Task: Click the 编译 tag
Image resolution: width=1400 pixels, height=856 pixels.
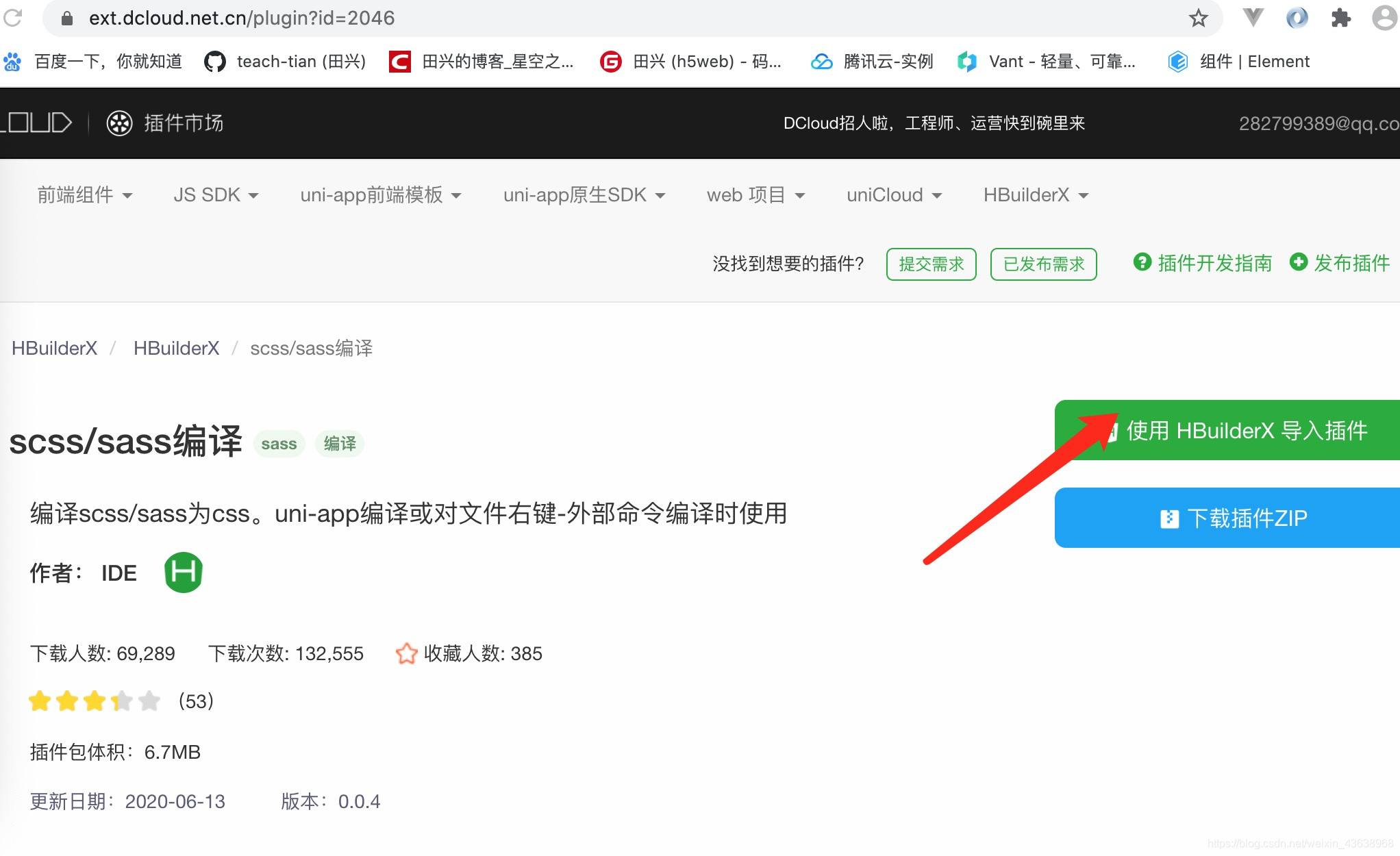Action: [340, 444]
